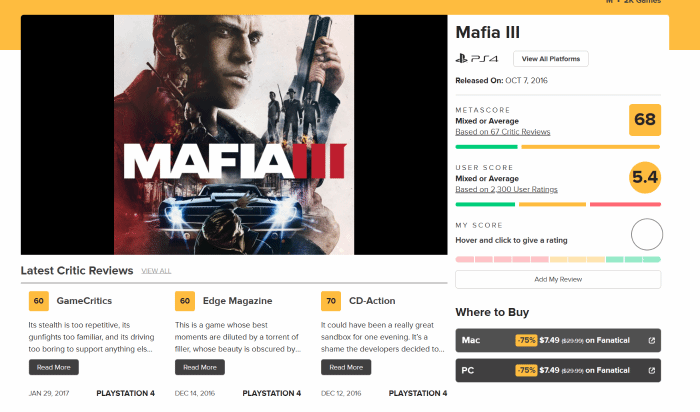Read More on the CD-Action review
Viewport: 700px width, 412px height.
(346, 367)
